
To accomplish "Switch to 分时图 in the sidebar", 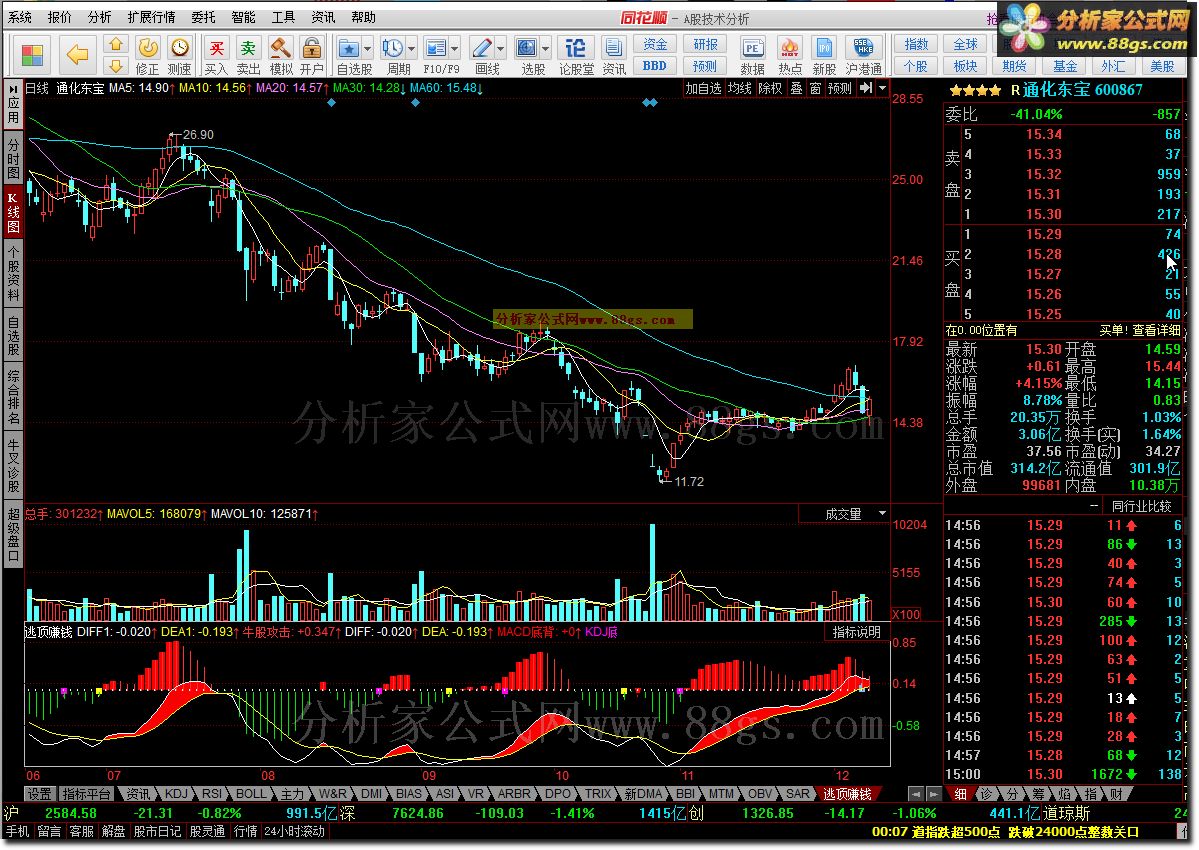I will coord(14,158).
